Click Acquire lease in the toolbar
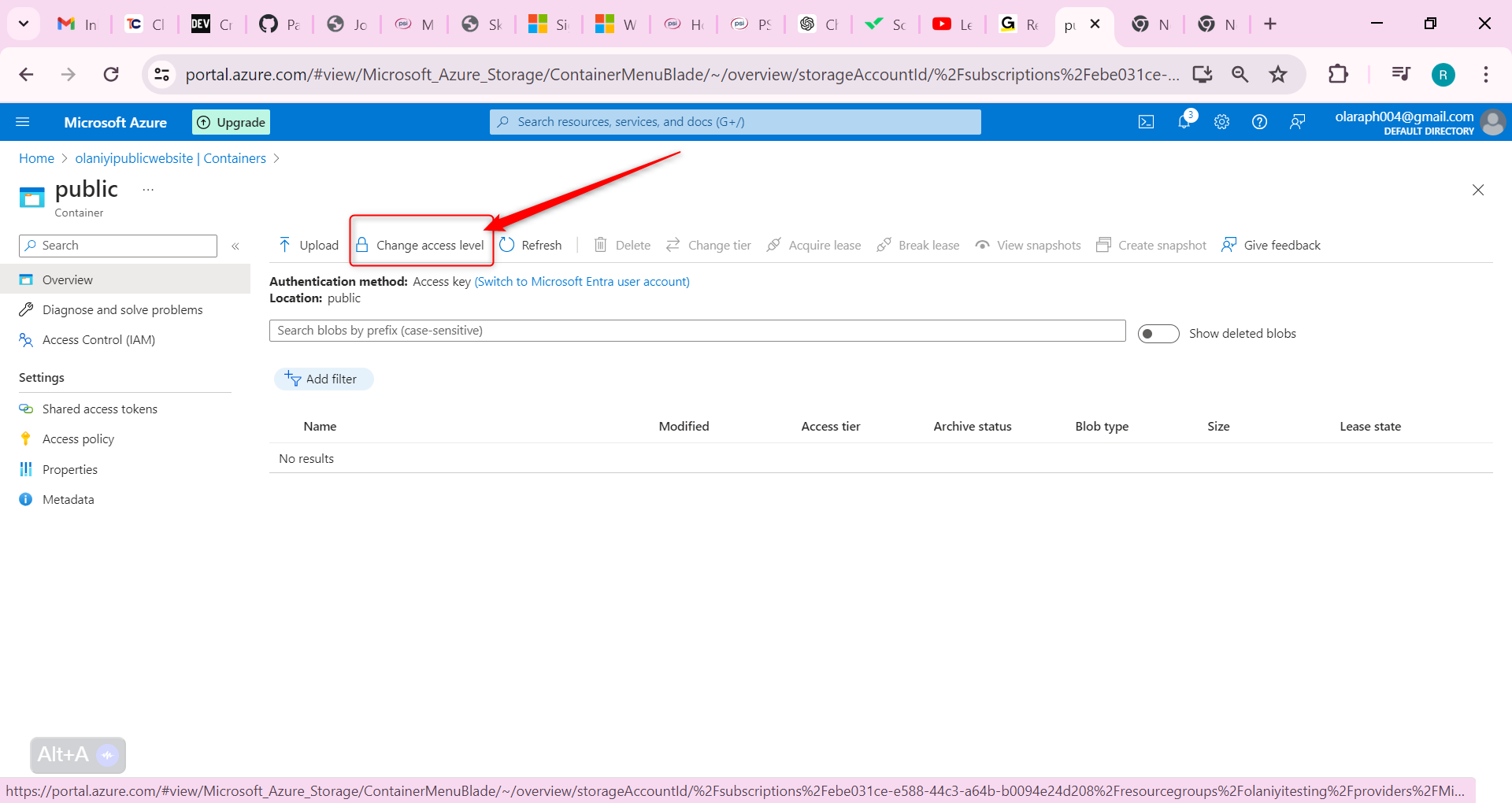This screenshot has height=803, width=1512. [814, 245]
